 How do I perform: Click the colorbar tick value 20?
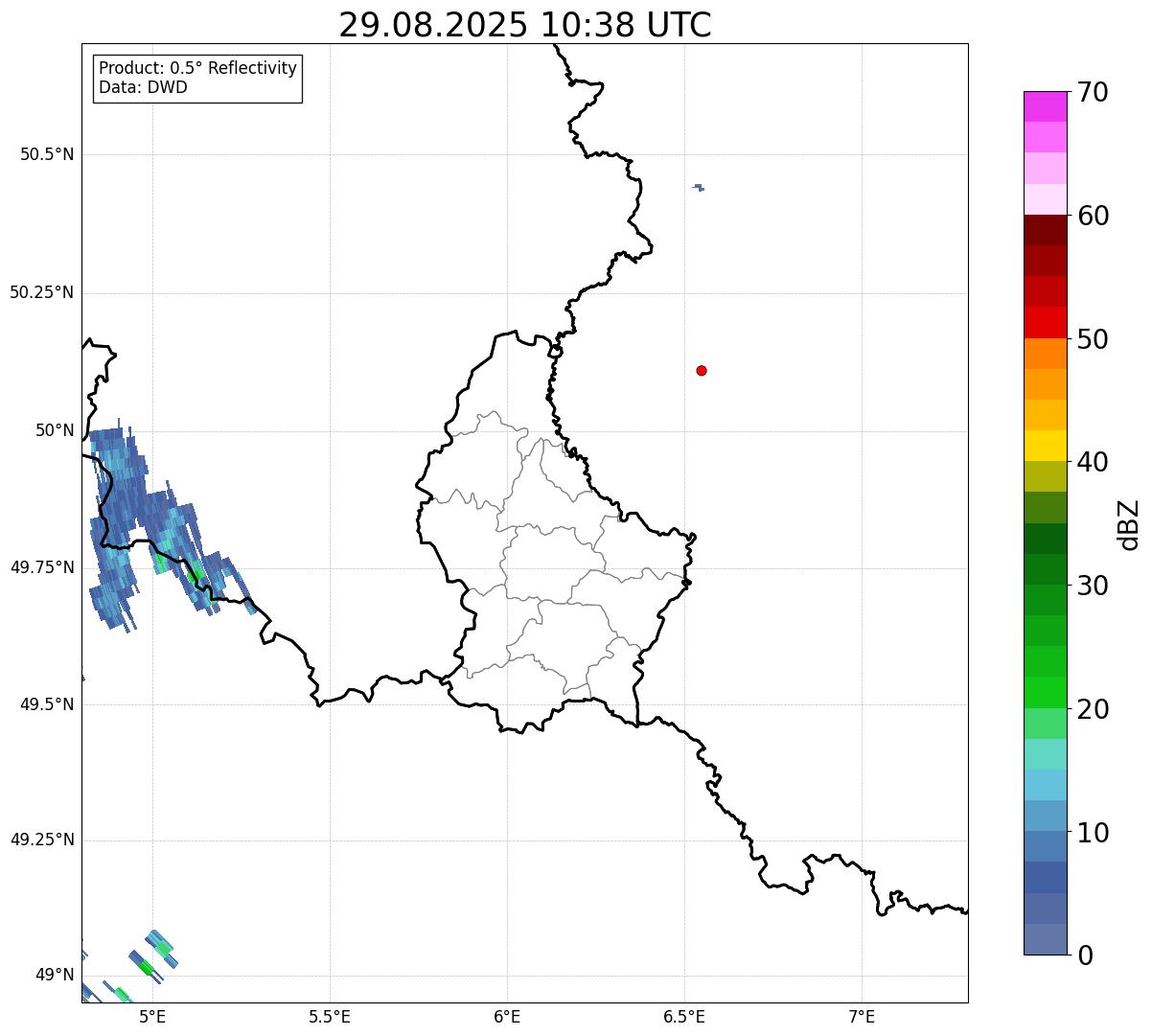click(1093, 709)
